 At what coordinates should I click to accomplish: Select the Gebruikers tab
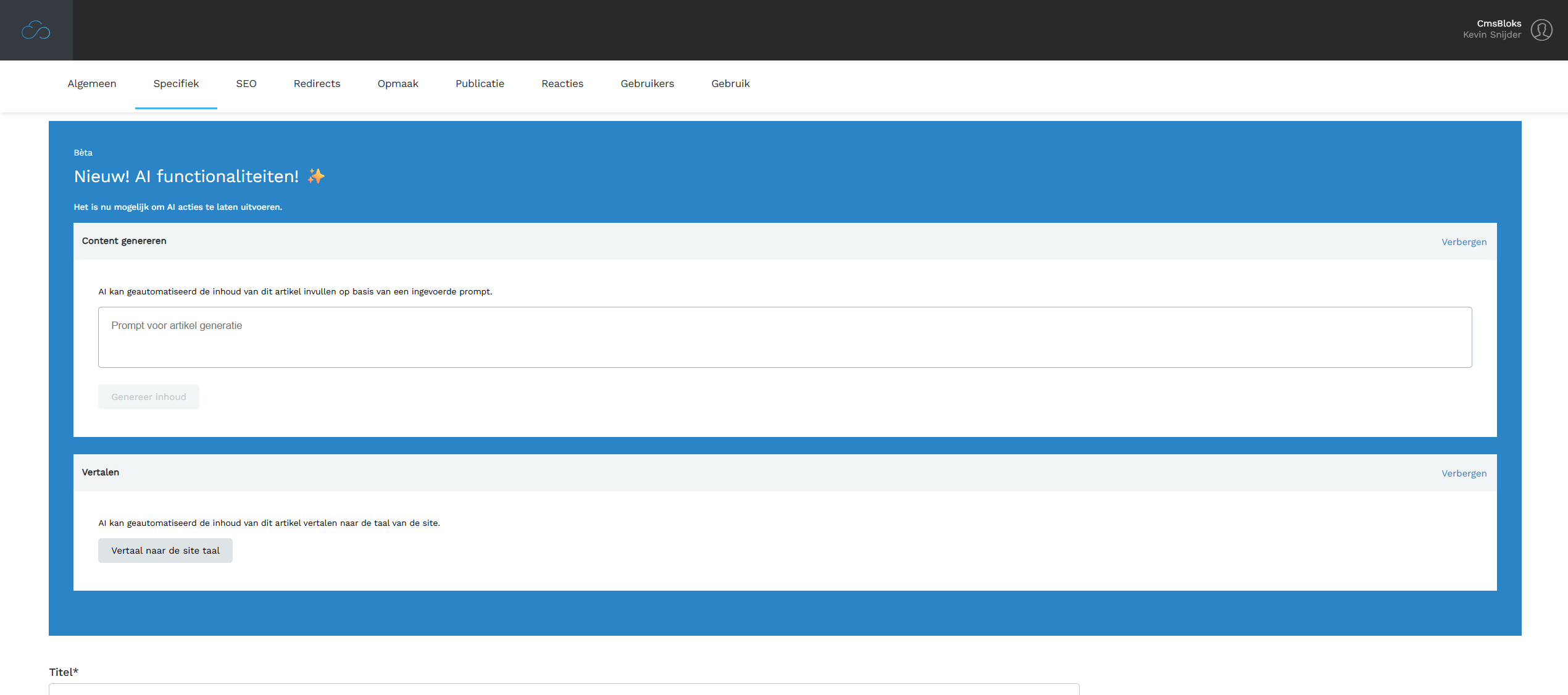pos(647,84)
